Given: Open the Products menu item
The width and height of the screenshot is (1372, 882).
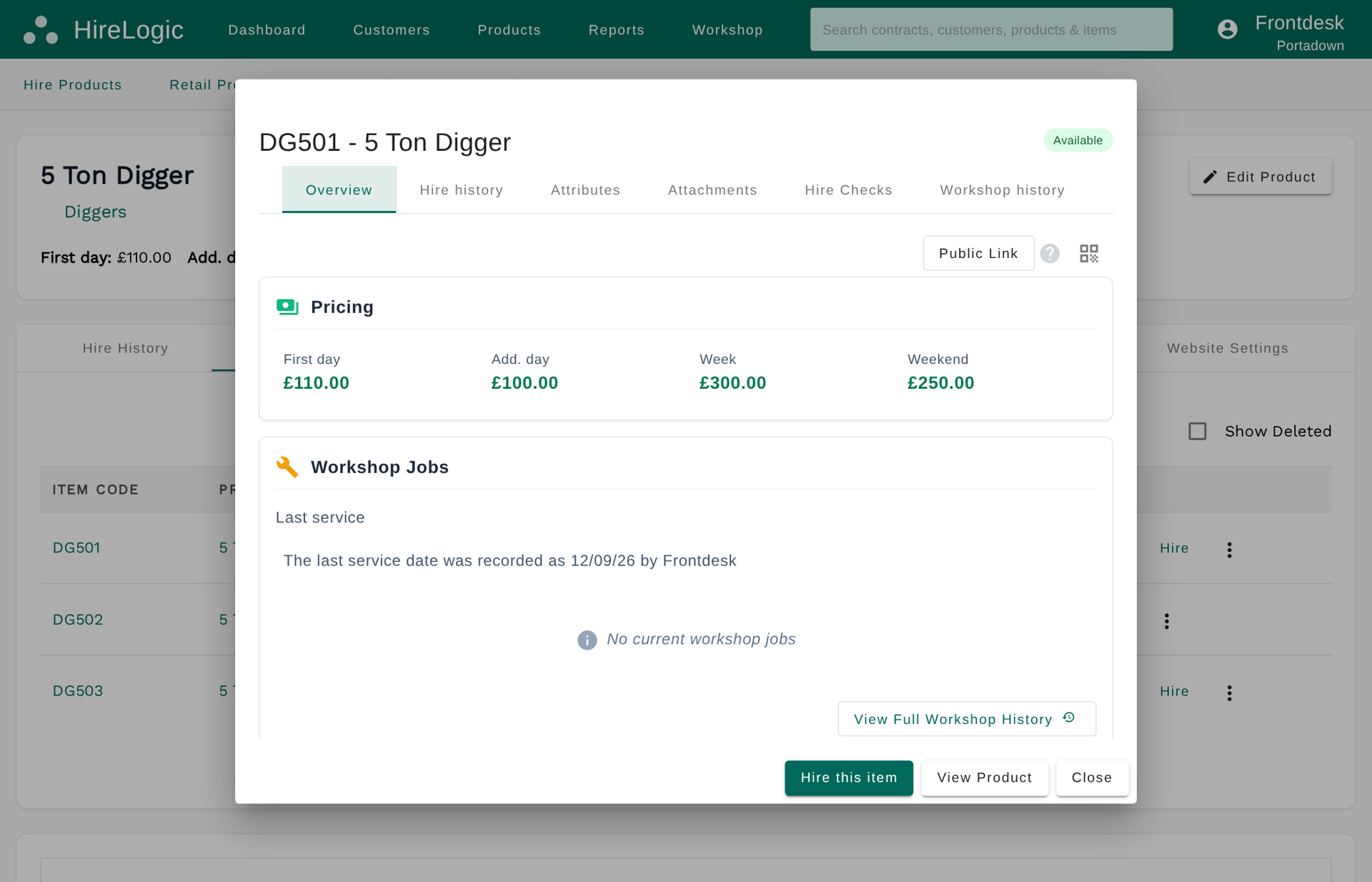Looking at the screenshot, I should (509, 30).
